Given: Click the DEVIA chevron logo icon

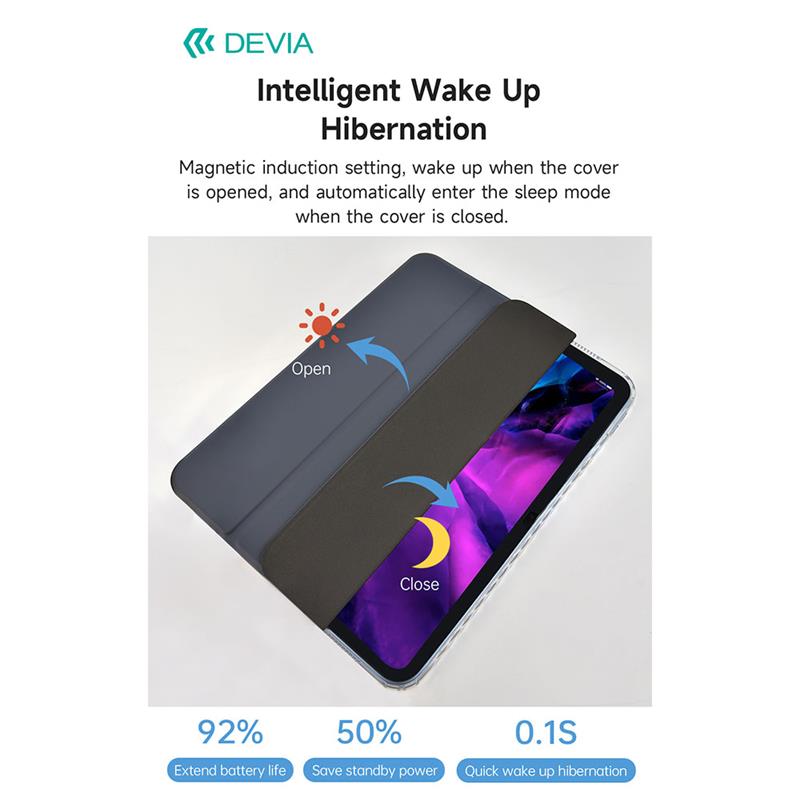Looking at the screenshot, I should (199, 43).
